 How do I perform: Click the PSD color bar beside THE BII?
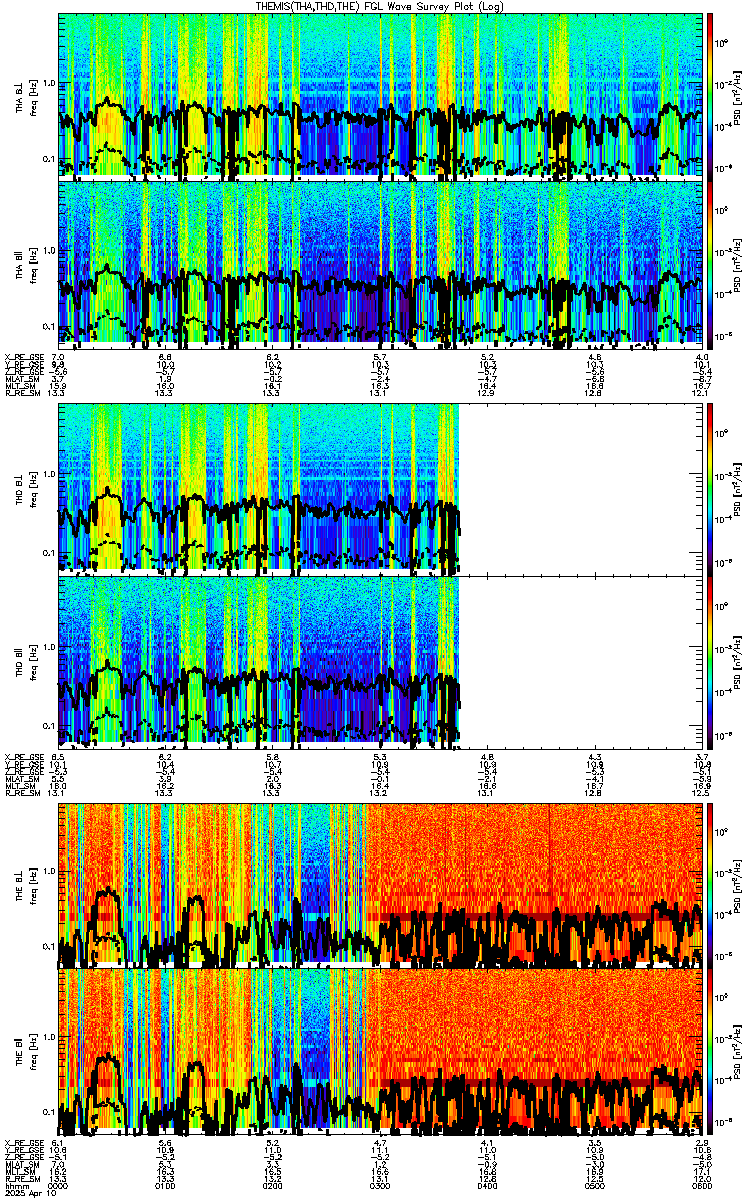tap(711, 1050)
